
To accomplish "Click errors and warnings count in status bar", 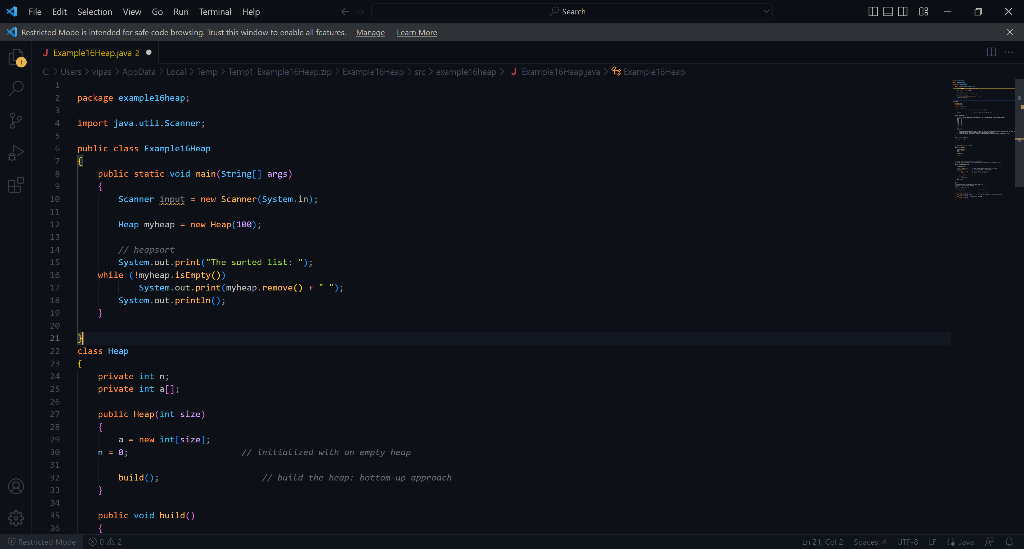I will tap(105, 542).
